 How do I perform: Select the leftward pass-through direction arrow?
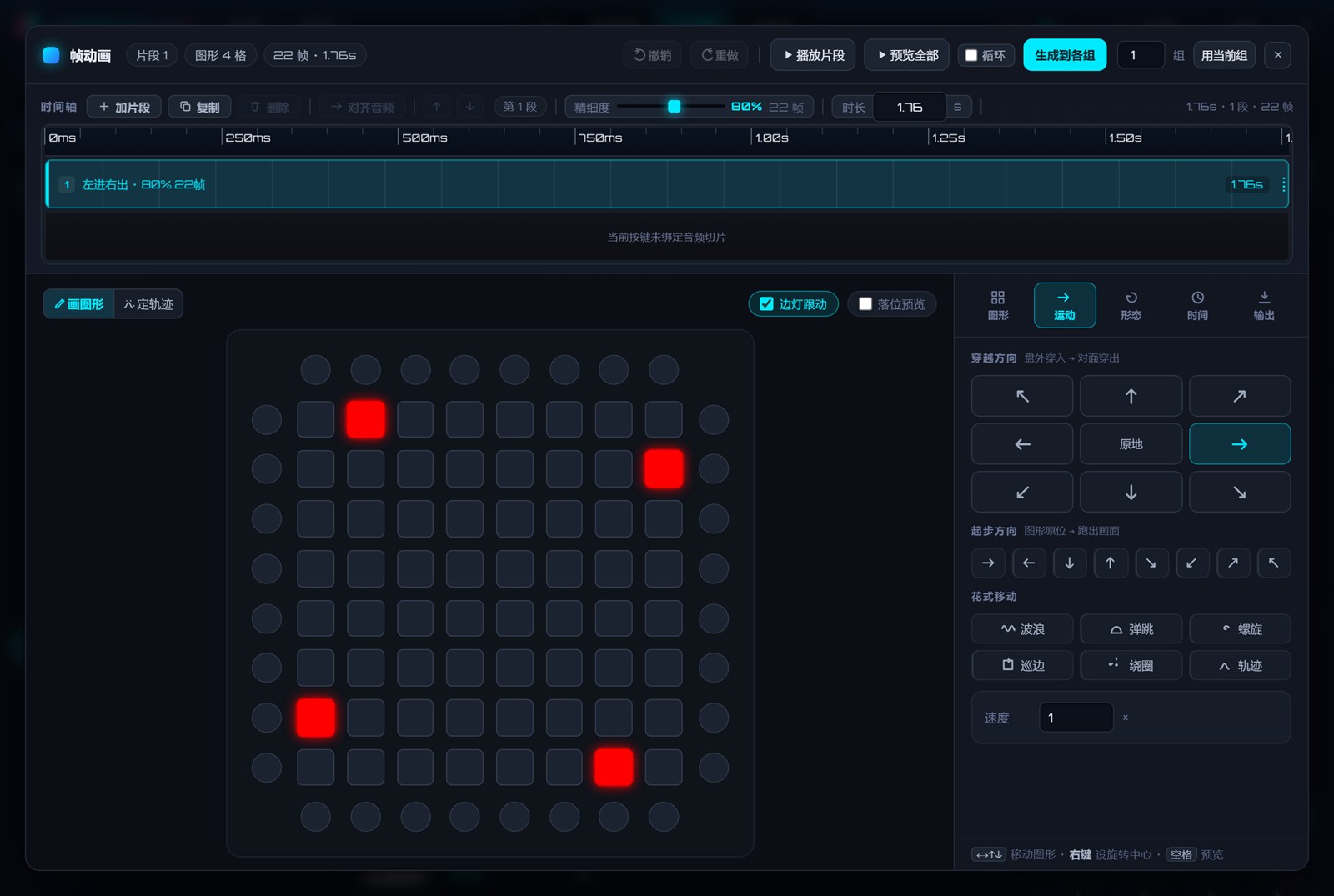pyautogui.click(x=1022, y=444)
